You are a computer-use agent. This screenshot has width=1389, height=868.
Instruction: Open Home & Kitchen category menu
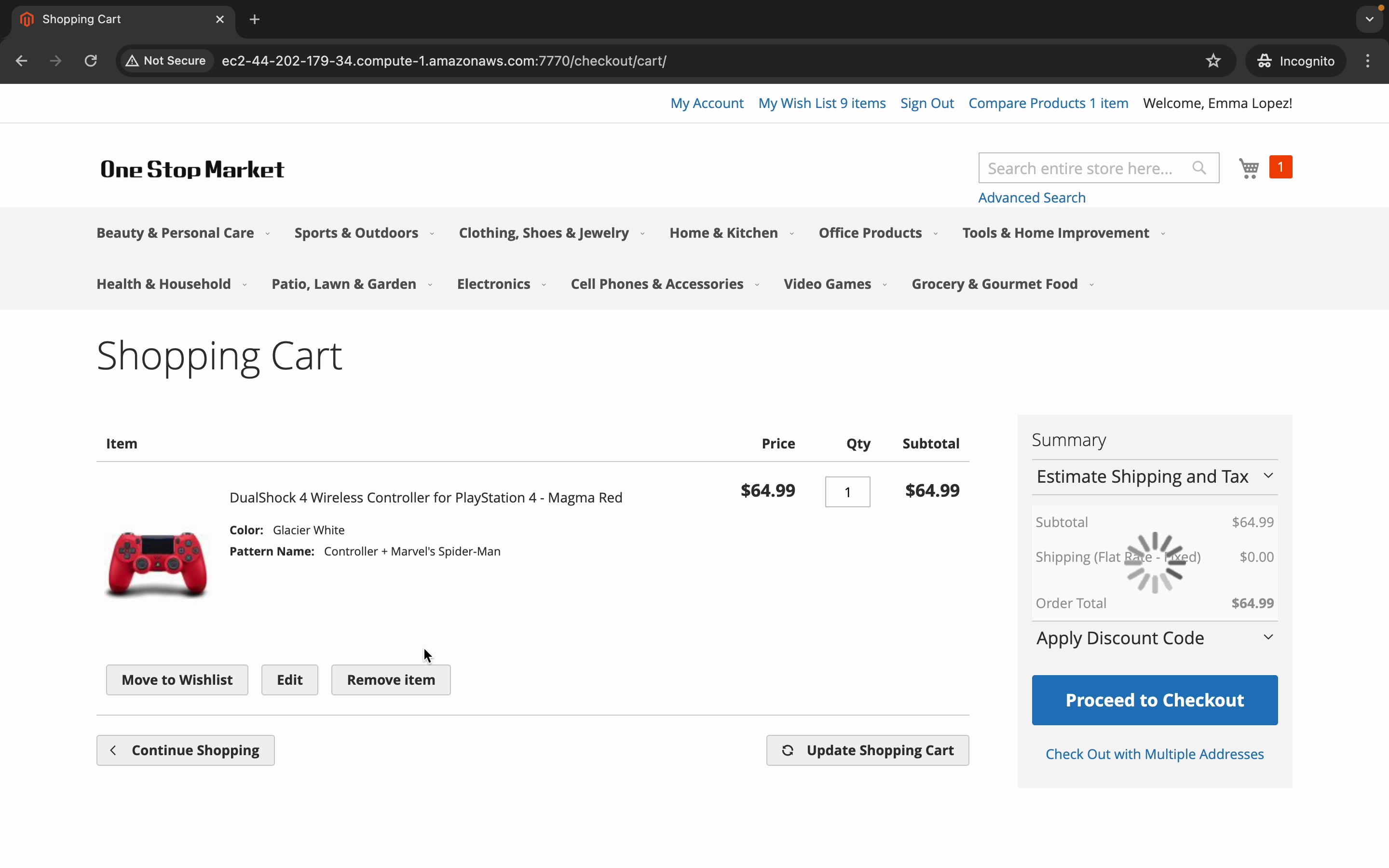pos(723,233)
